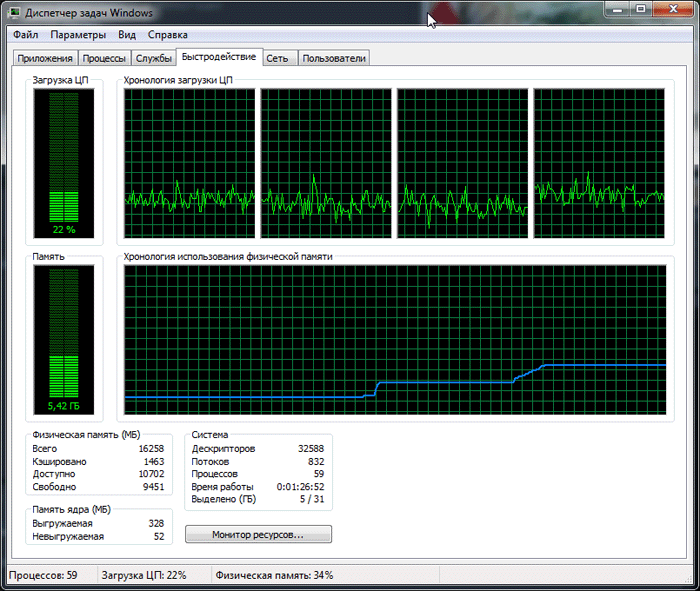Click the Время работы value 0:01:26:52
Viewport: 700px width, 591px height.
(300, 487)
